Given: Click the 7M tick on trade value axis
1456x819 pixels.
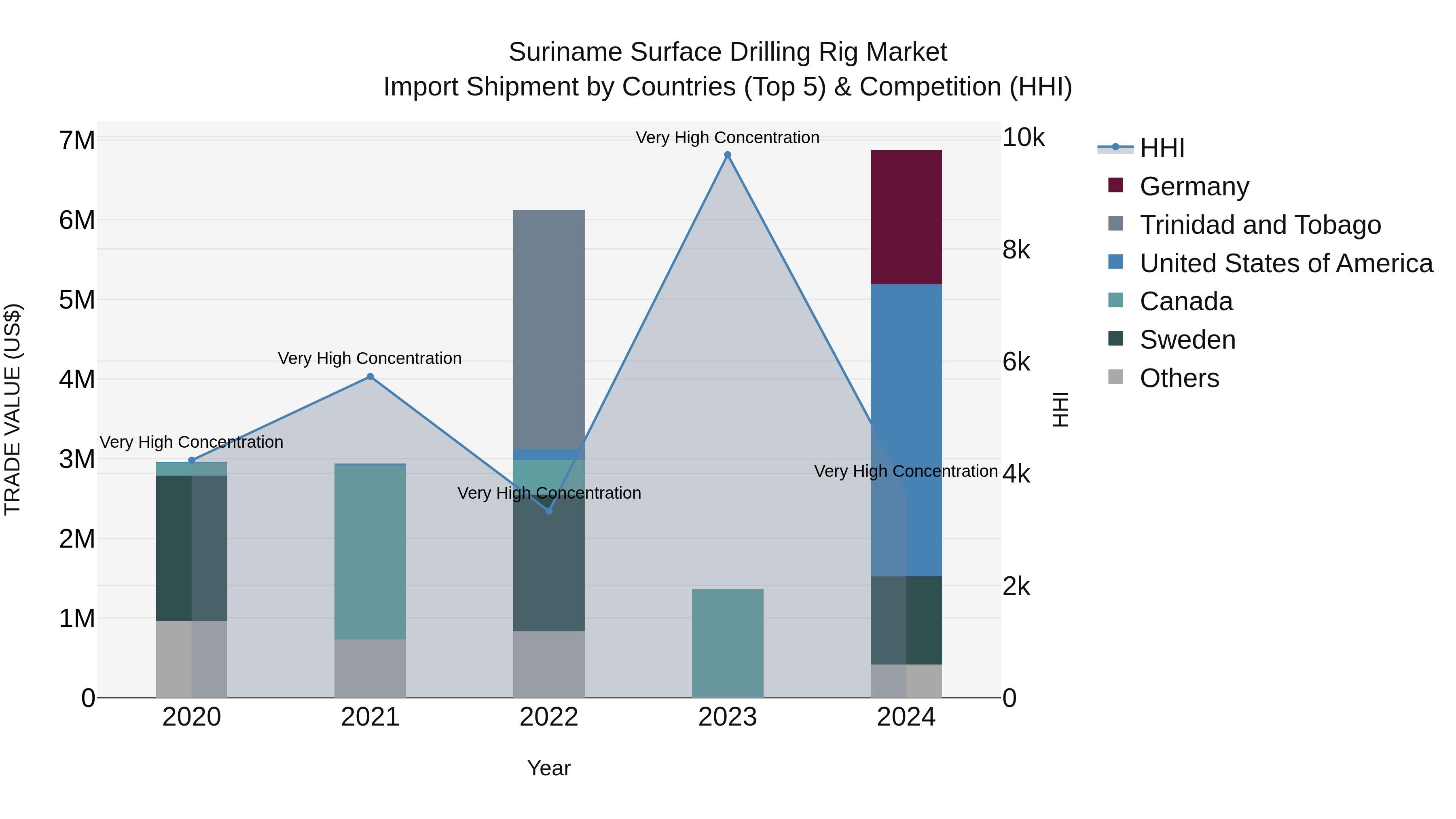Looking at the screenshot, I should coord(77,140).
